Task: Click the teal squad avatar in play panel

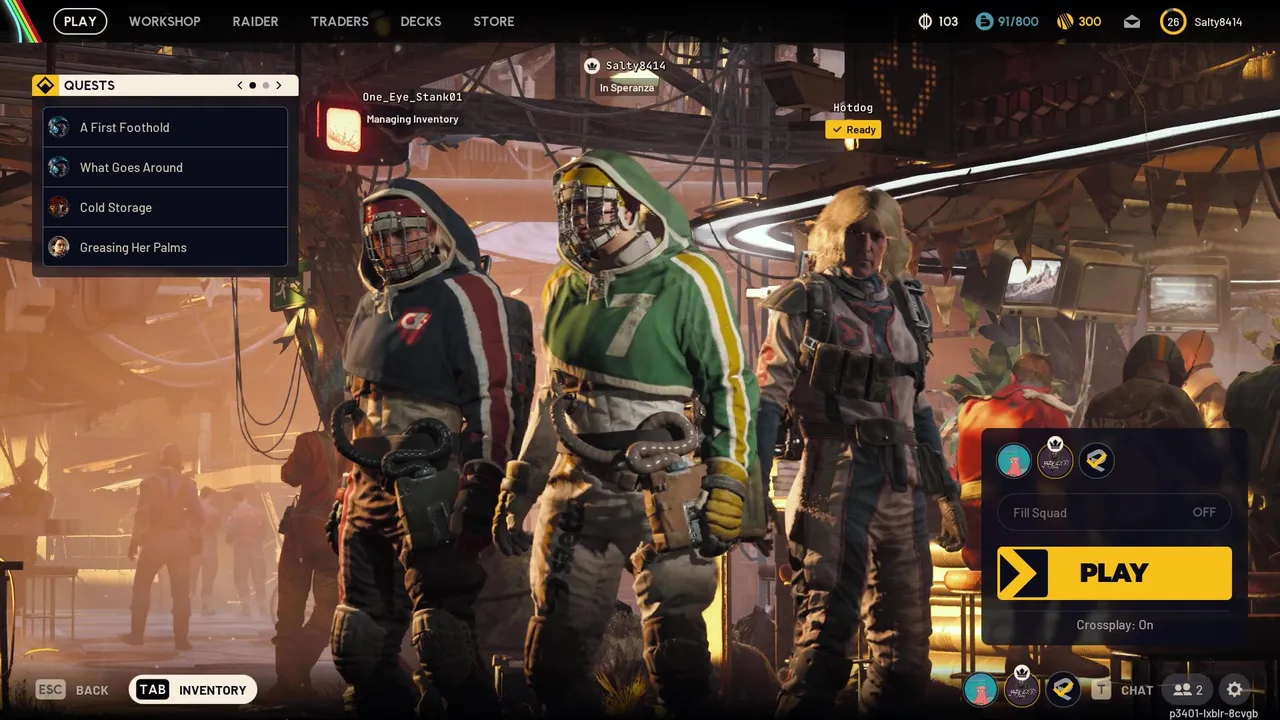Action: point(1014,461)
